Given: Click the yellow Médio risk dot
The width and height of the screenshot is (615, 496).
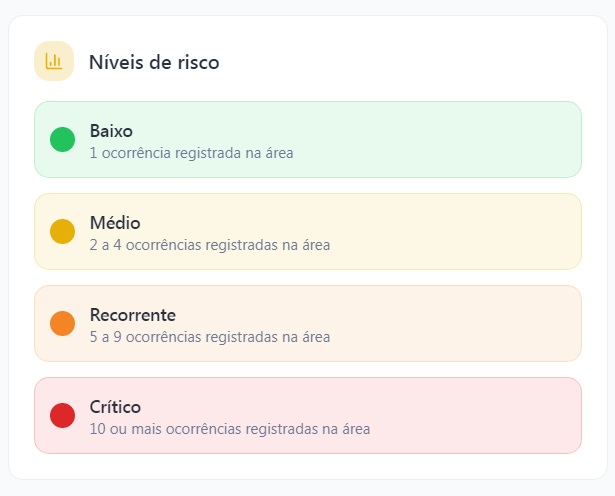Looking at the screenshot, I should coord(62,231).
